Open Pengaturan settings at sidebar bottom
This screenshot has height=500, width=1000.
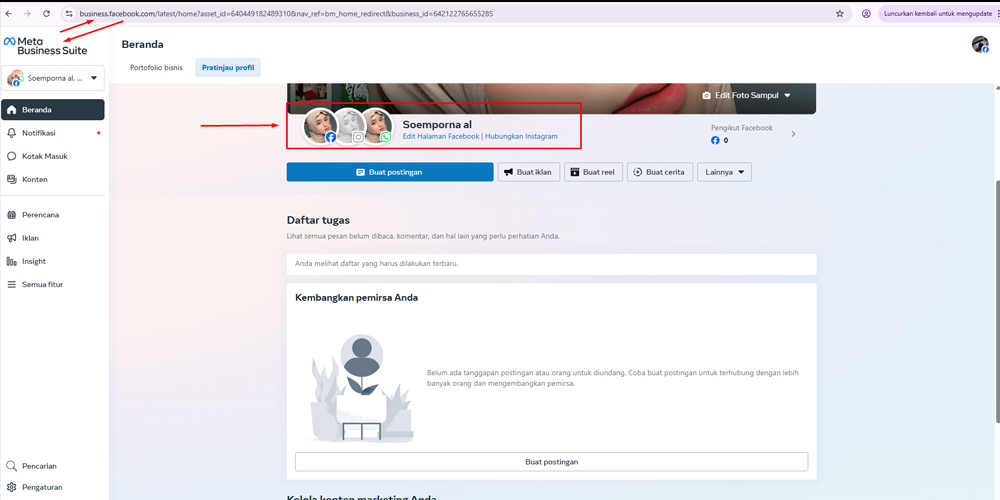coord(42,487)
